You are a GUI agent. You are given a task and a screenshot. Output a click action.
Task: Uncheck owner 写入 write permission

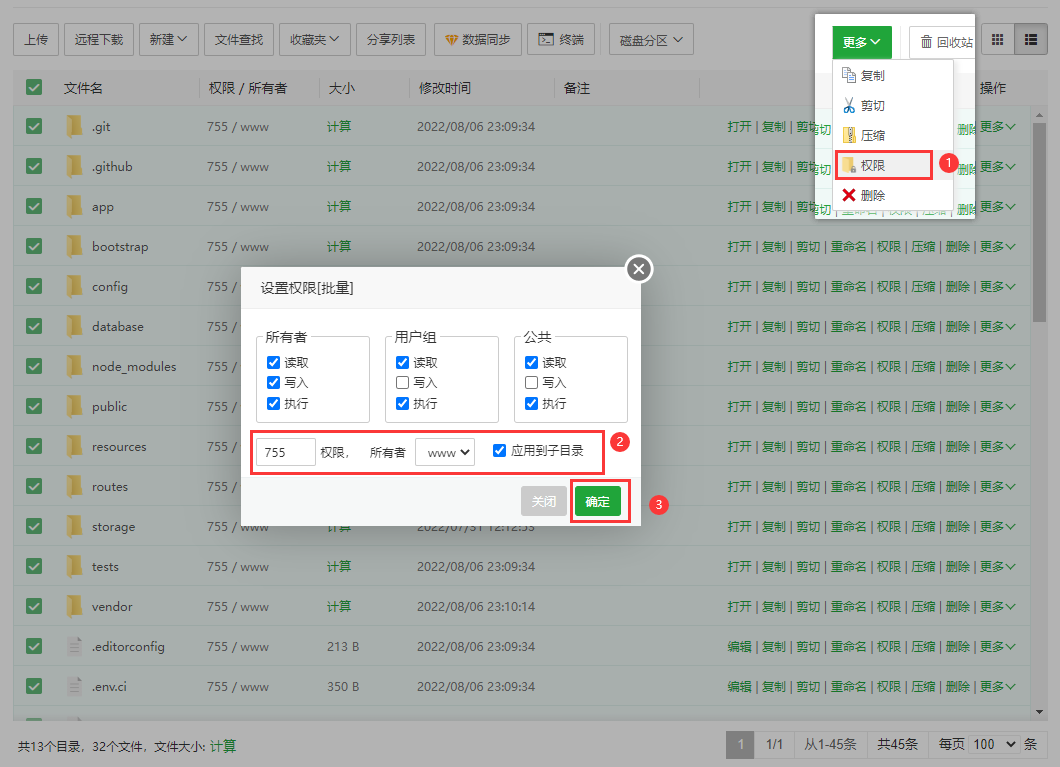coord(274,382)
